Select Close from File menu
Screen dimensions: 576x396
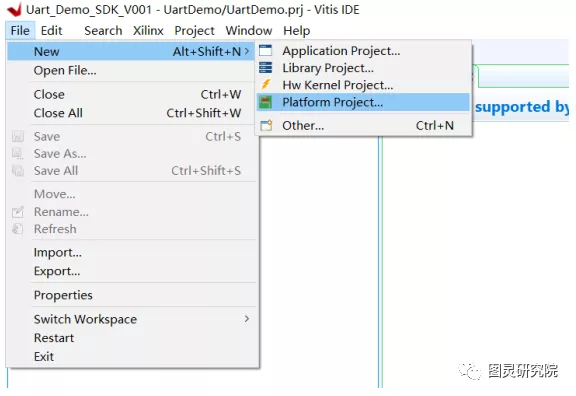130,94
